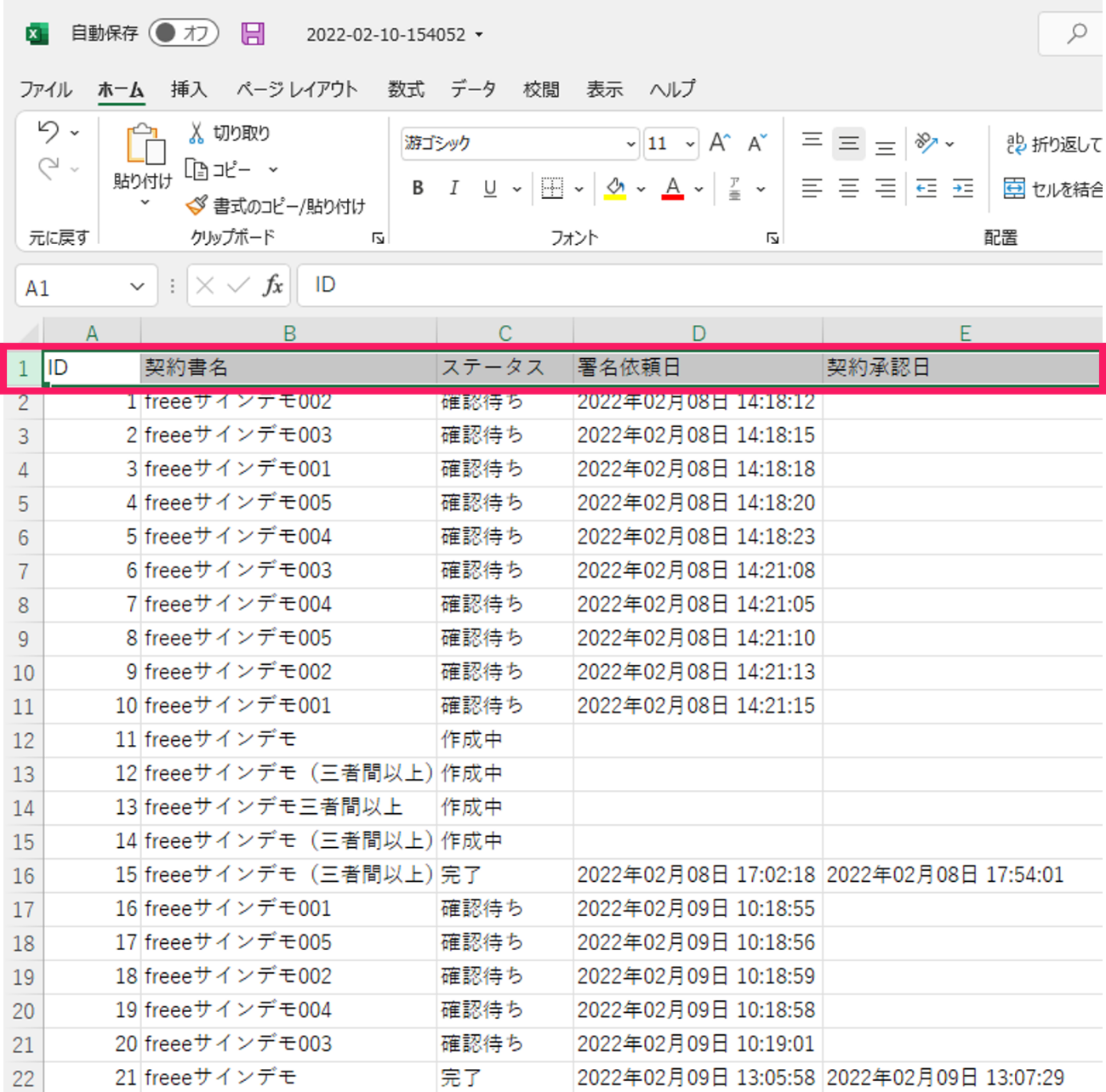Click the Redo arrow icon

pyautogui.click(x=48, y=168)
